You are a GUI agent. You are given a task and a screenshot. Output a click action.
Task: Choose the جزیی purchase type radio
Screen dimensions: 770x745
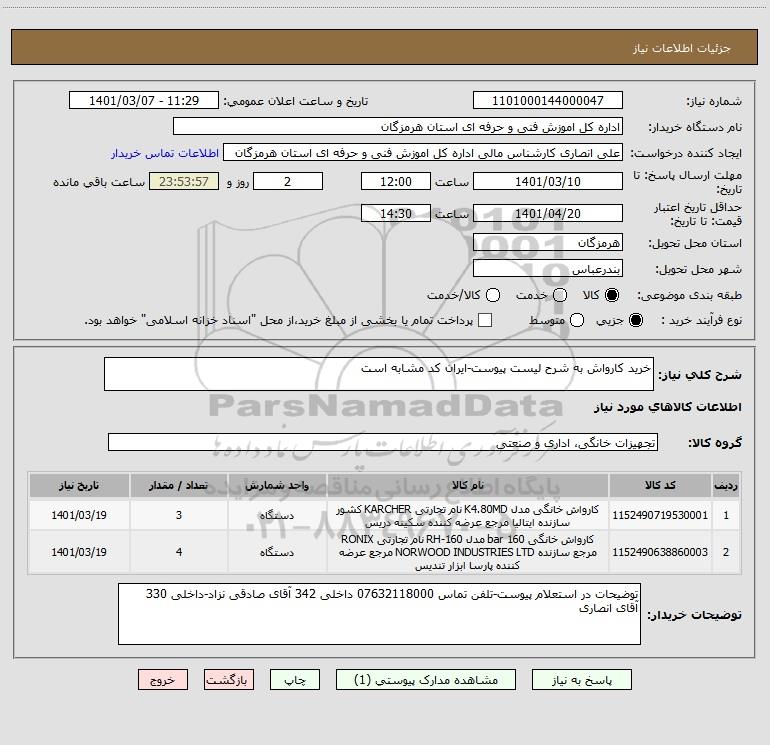click(x=635, y=320)
